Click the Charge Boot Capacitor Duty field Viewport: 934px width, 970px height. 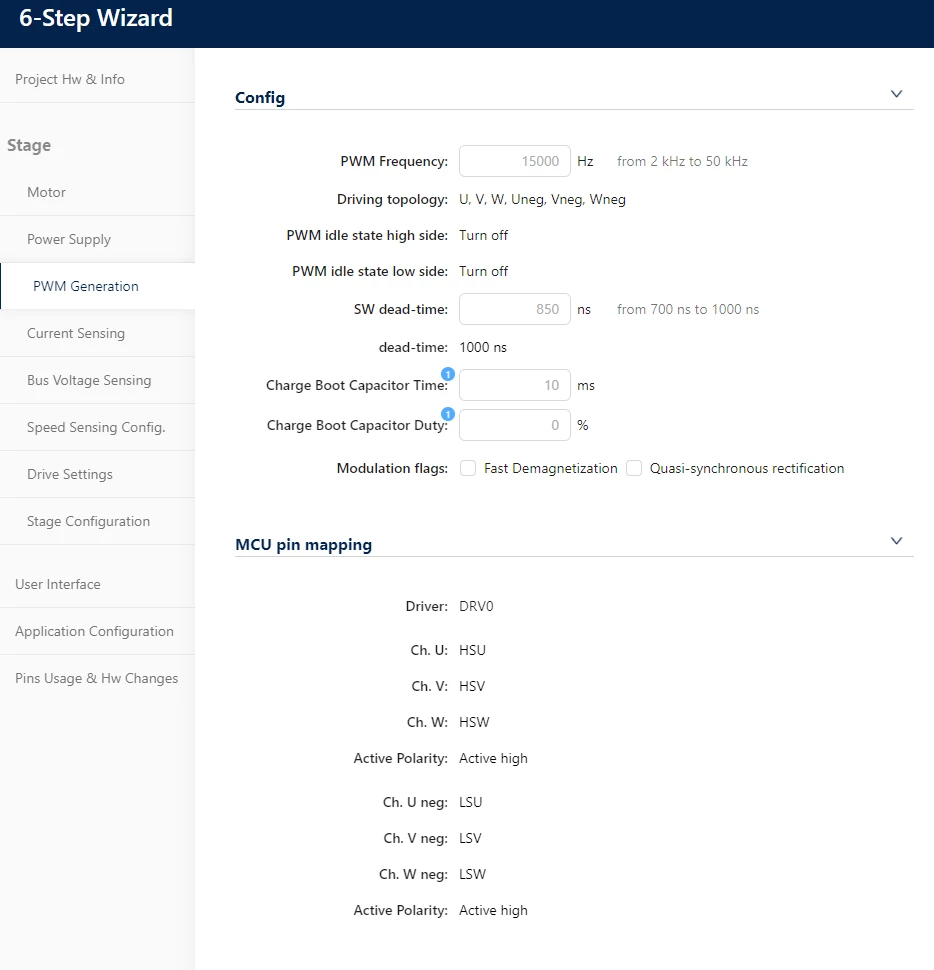coord(515,426)
